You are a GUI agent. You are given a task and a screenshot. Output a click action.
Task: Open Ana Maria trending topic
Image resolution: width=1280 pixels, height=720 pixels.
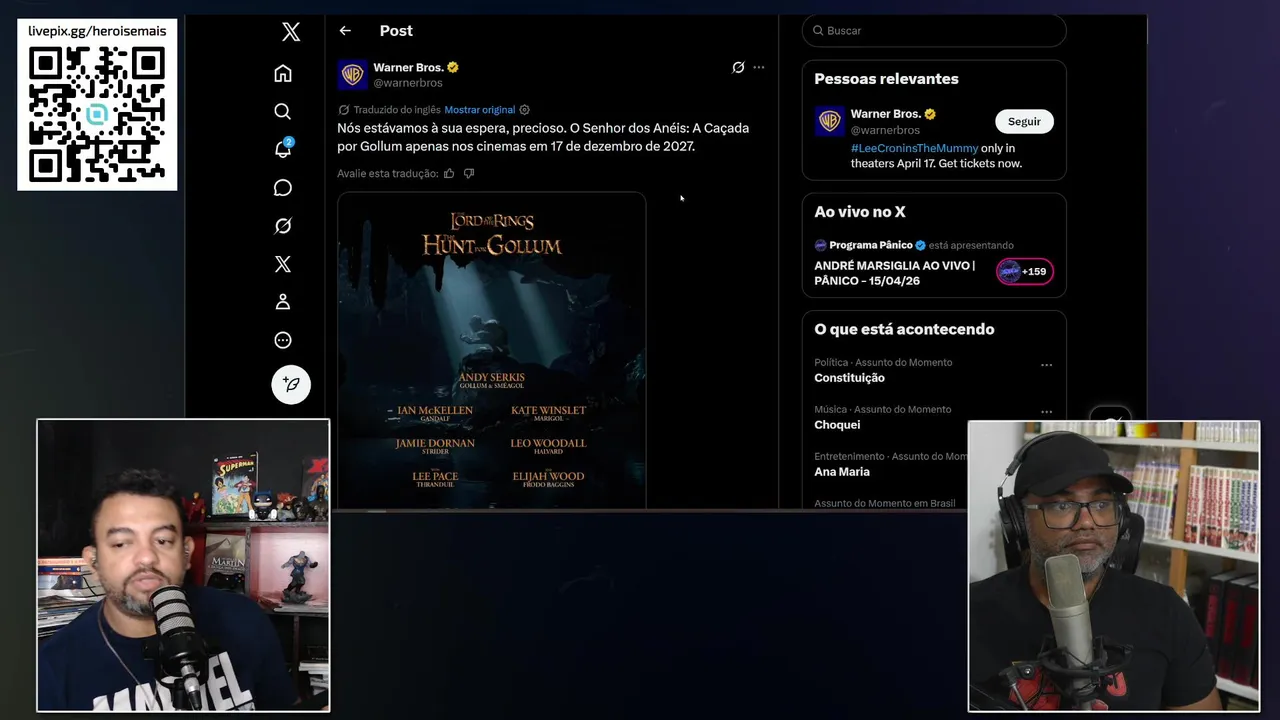(x=842, y=472)
